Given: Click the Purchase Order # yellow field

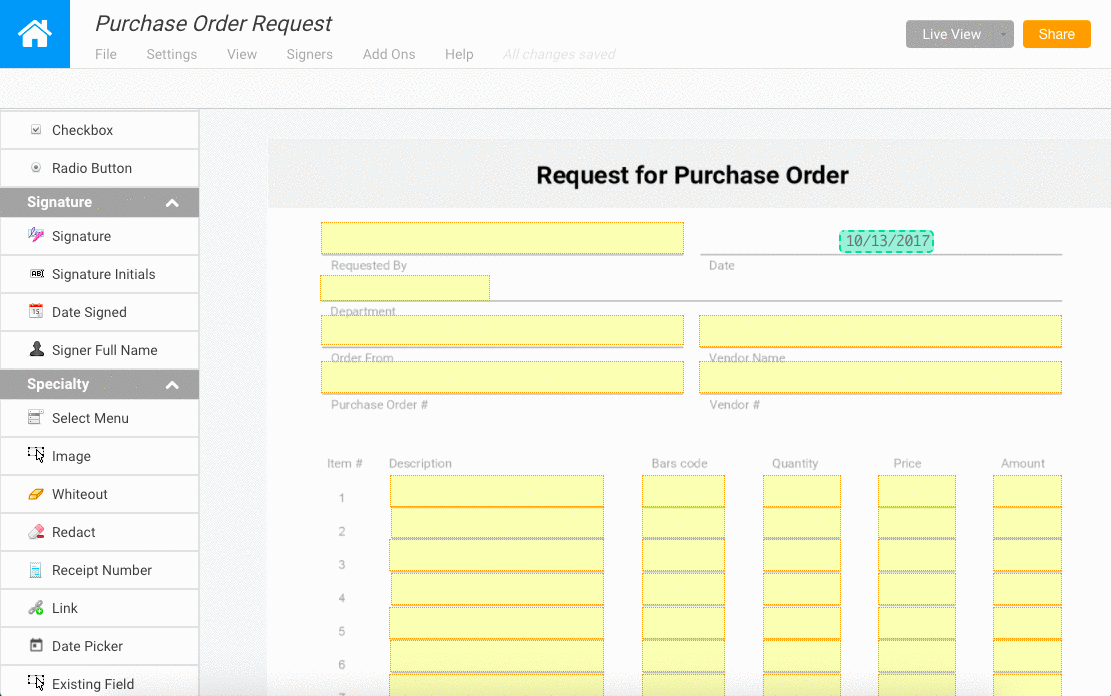Looking at the screenshot, I should point(502,377).
